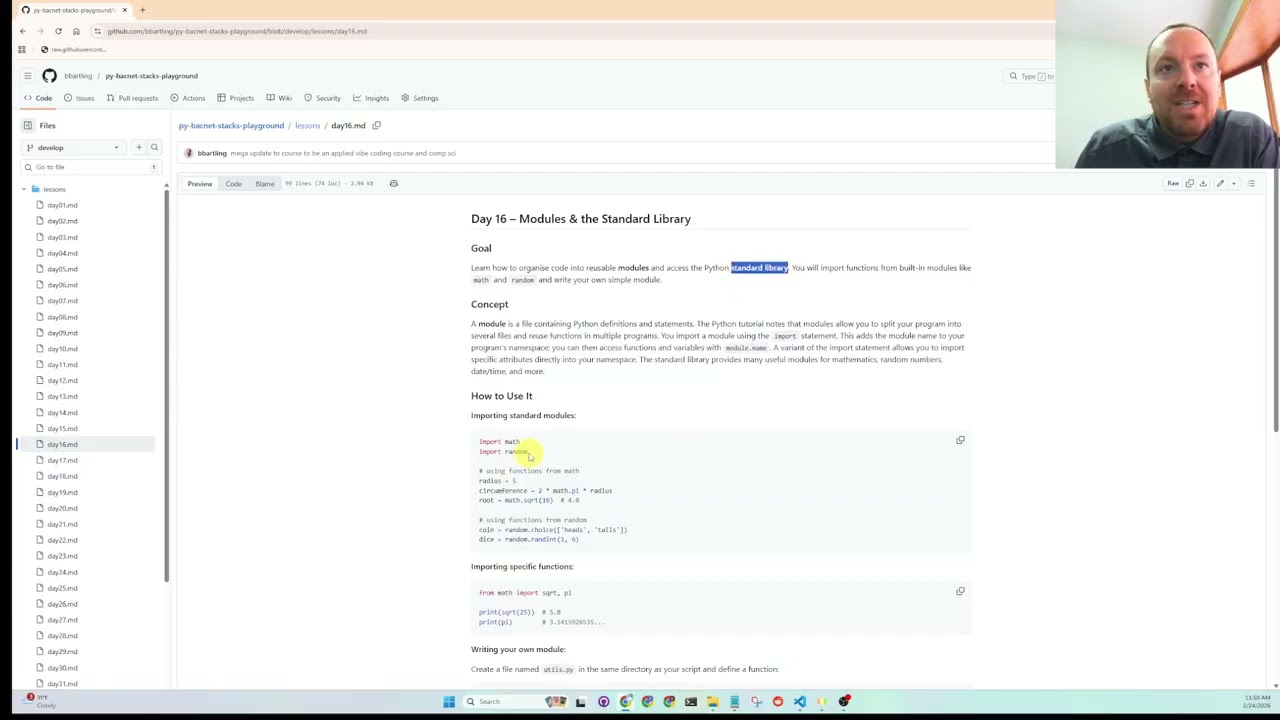Viewport: 1280px width, 720px height.
Task: Switch file view to Preview
Action: click(200, 183)
